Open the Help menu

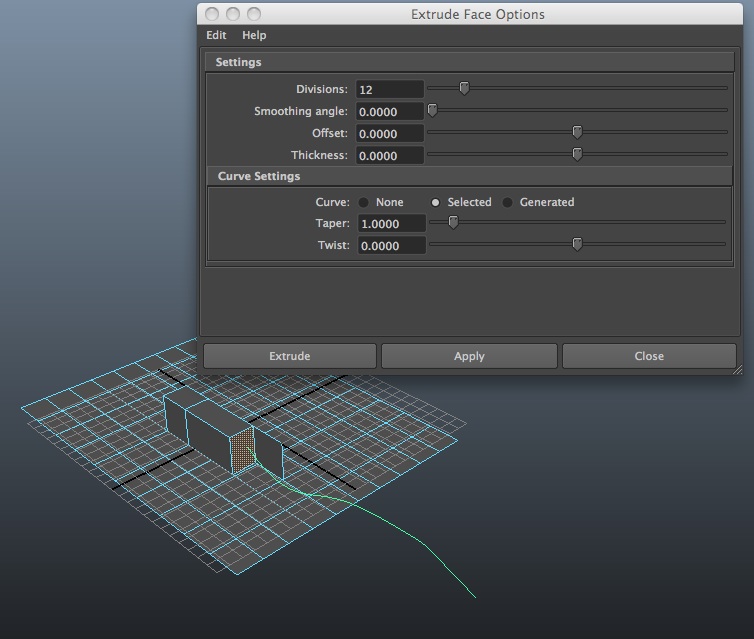coord(254,35)
